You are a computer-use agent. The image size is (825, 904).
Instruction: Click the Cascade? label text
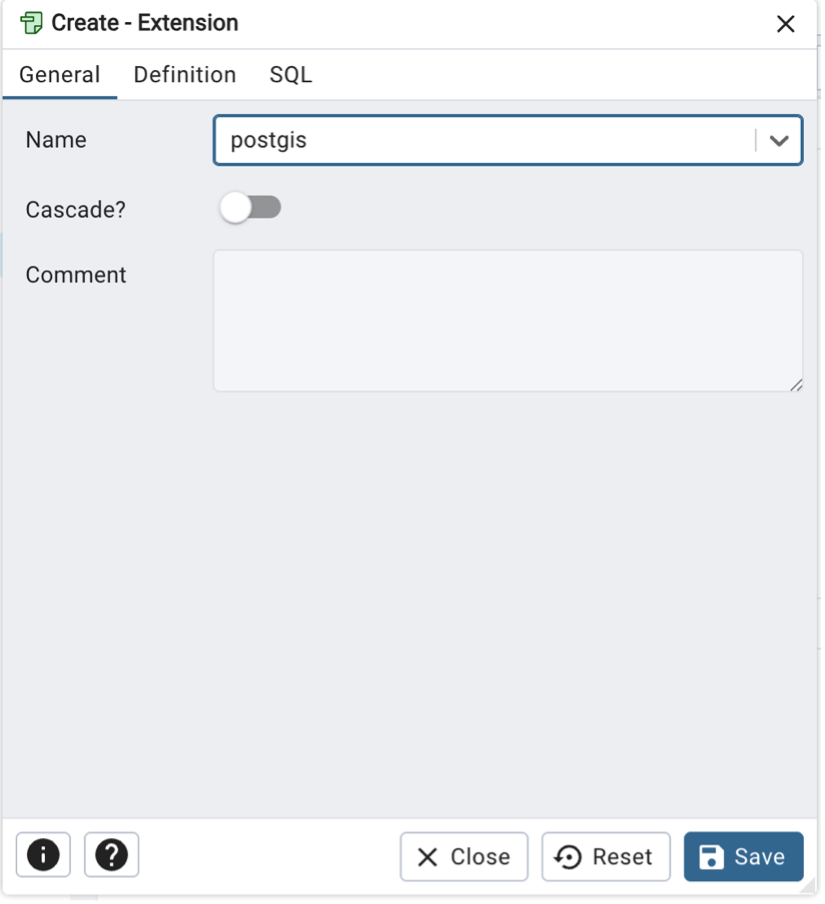tap(76, 211)
